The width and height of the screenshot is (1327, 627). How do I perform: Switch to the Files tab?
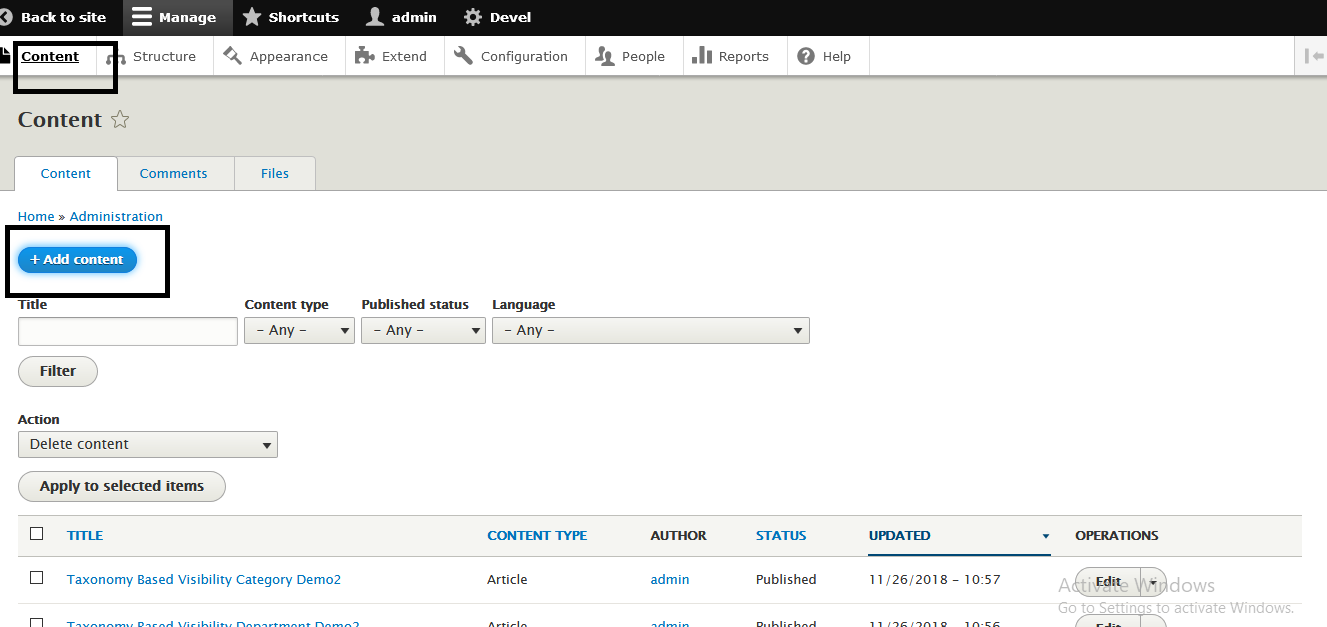tap(275, 173)
